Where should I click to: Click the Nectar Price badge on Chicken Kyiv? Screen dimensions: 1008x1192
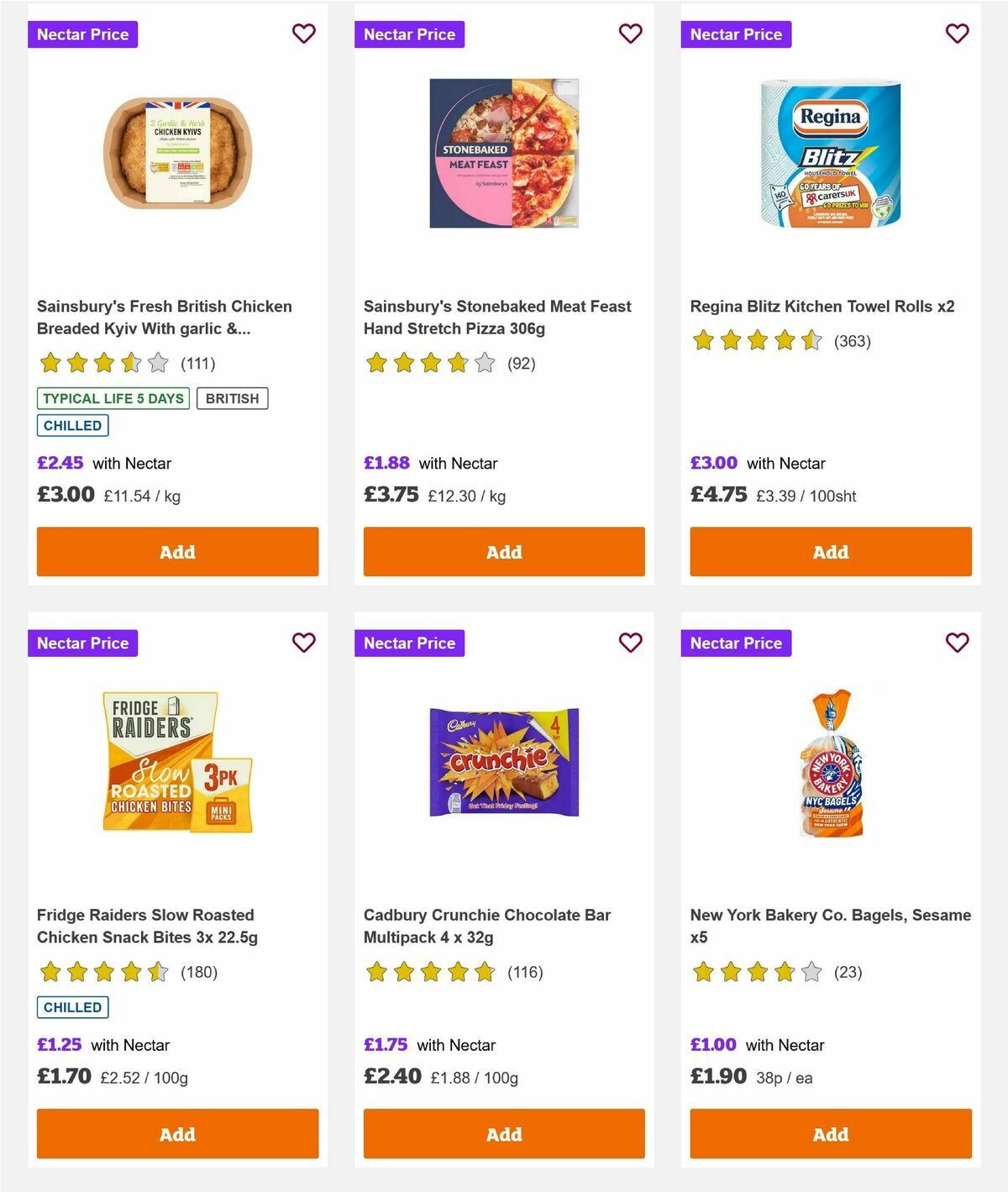[83, 34]
